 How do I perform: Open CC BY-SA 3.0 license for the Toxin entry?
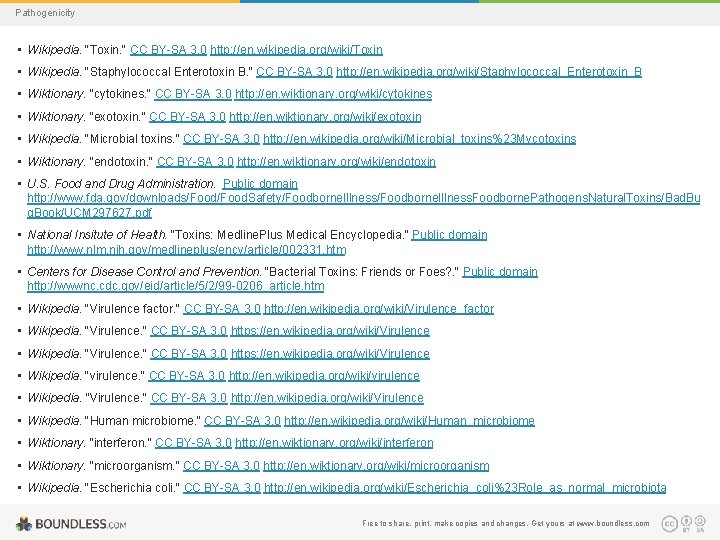pyautogui.click(x=168, y=50)
